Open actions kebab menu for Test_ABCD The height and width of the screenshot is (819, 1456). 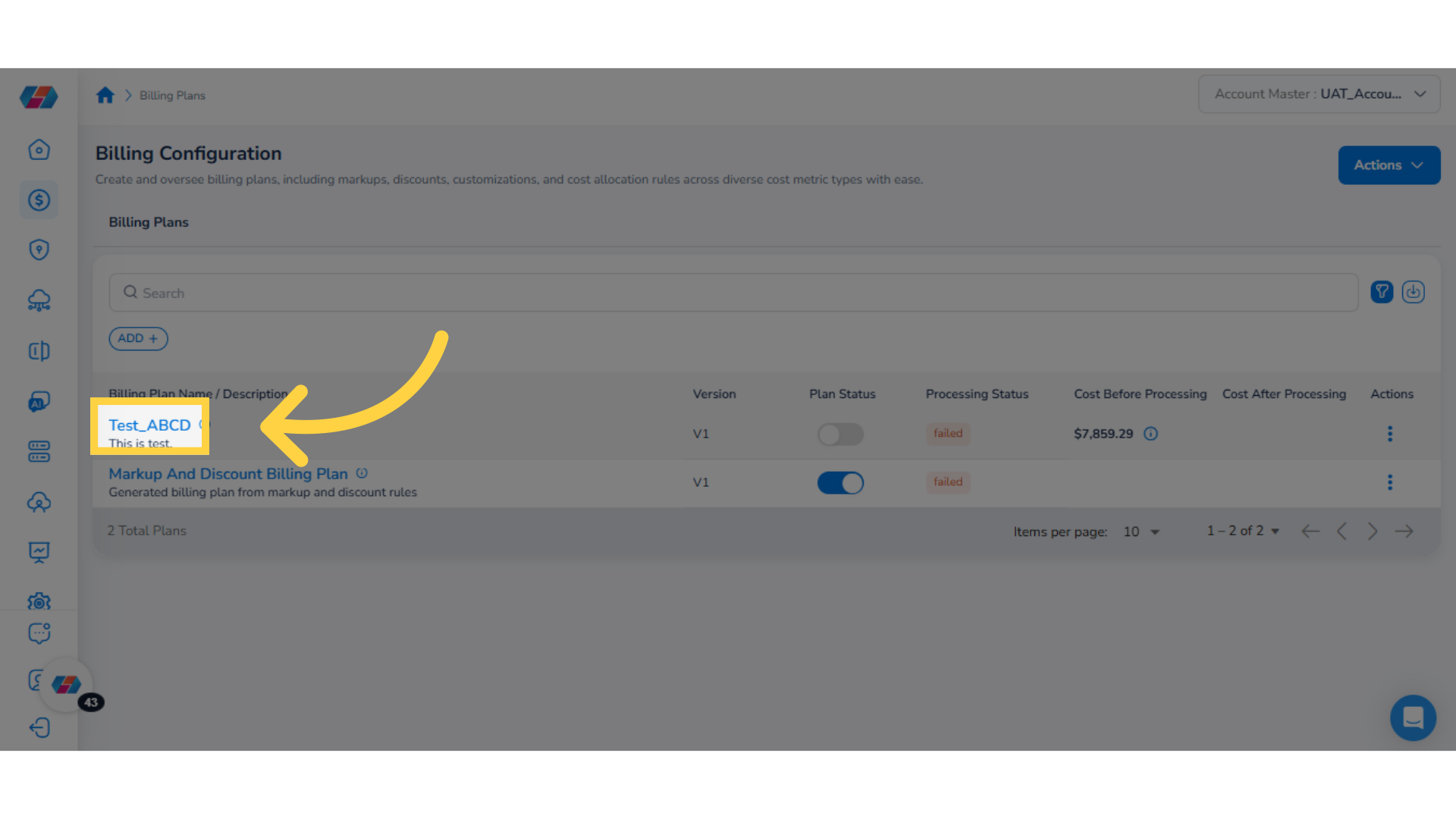[1390, 434]
